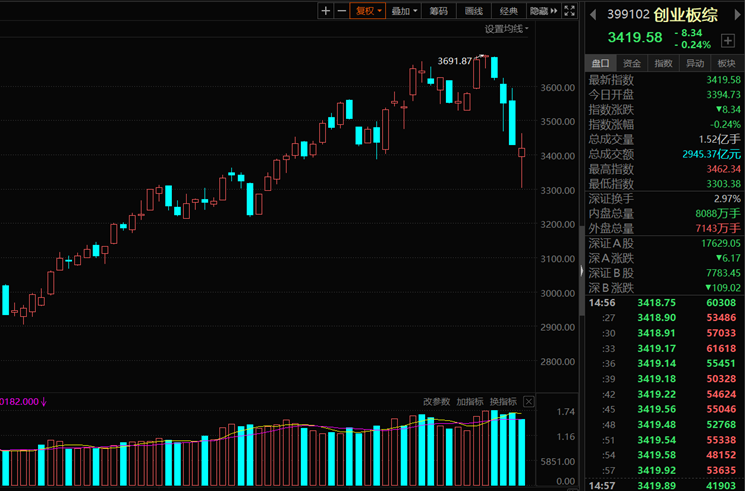Click the 深证B股 value 7783.45
Image resolution: width=745 pixels, height=491 pixels.
(x=723, y=273)
